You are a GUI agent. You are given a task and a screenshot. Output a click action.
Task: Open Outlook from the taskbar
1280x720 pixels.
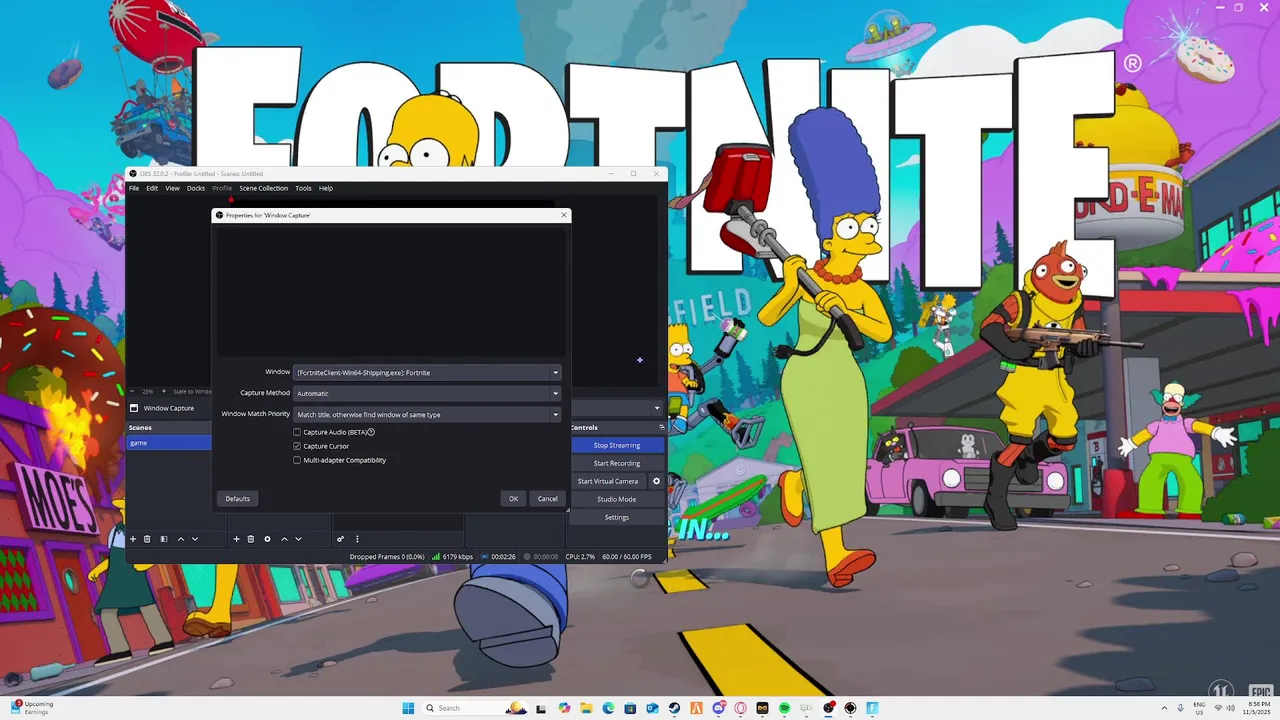click(x=652, y=708)
